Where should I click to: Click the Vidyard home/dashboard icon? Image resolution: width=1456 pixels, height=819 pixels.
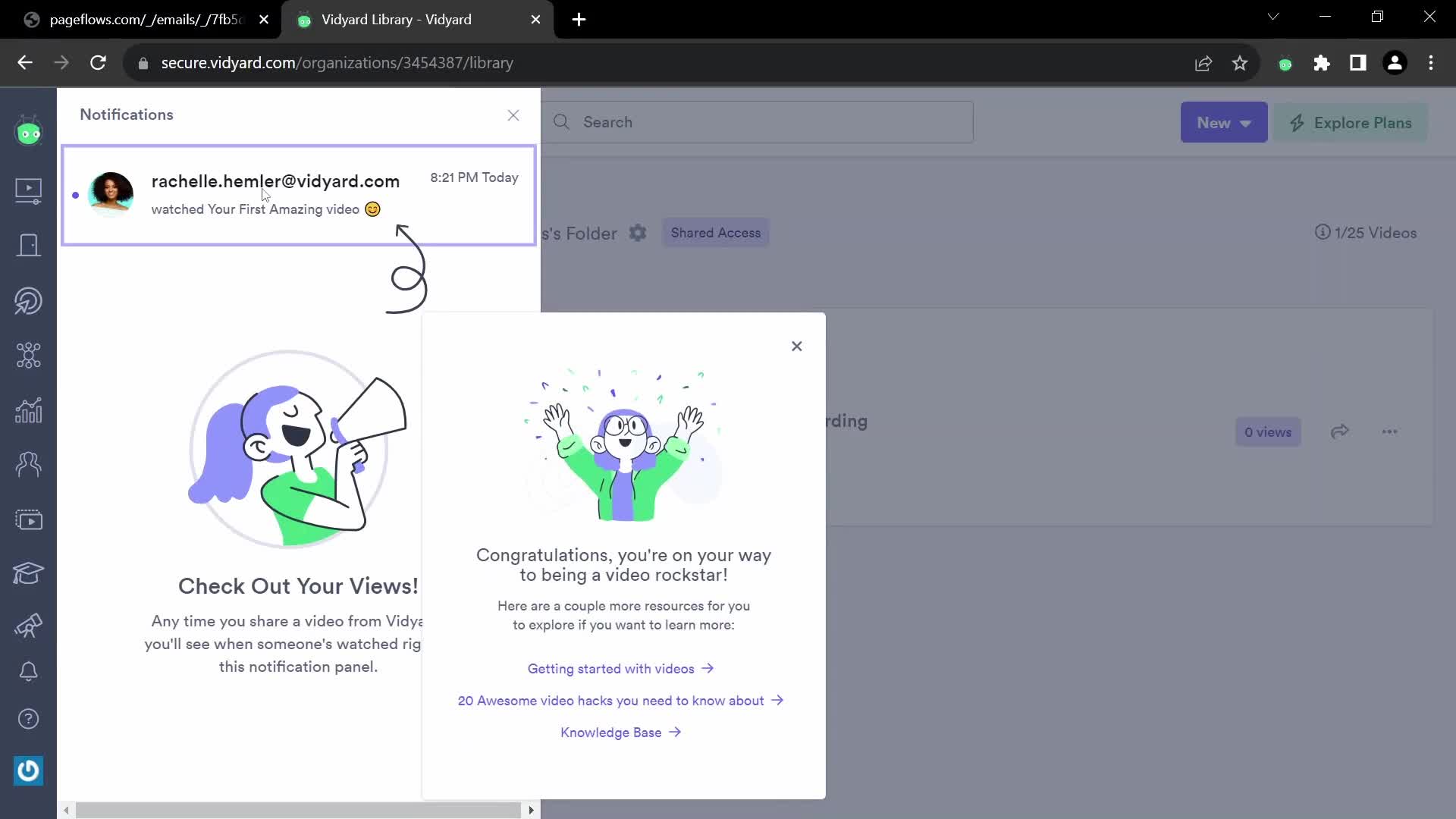point(28,132)
